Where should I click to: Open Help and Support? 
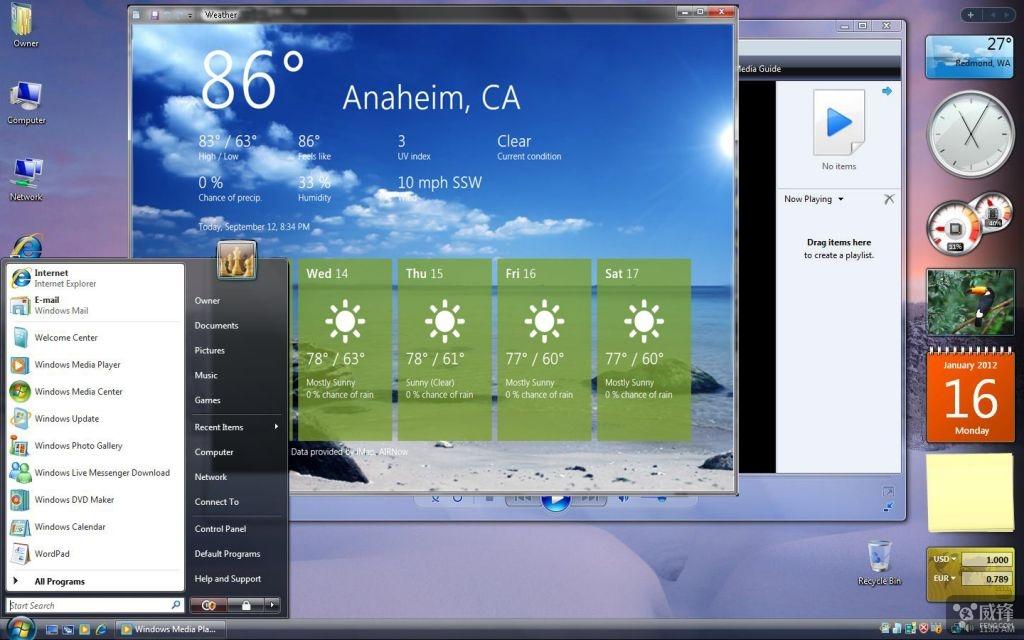[x=228, y=579]
